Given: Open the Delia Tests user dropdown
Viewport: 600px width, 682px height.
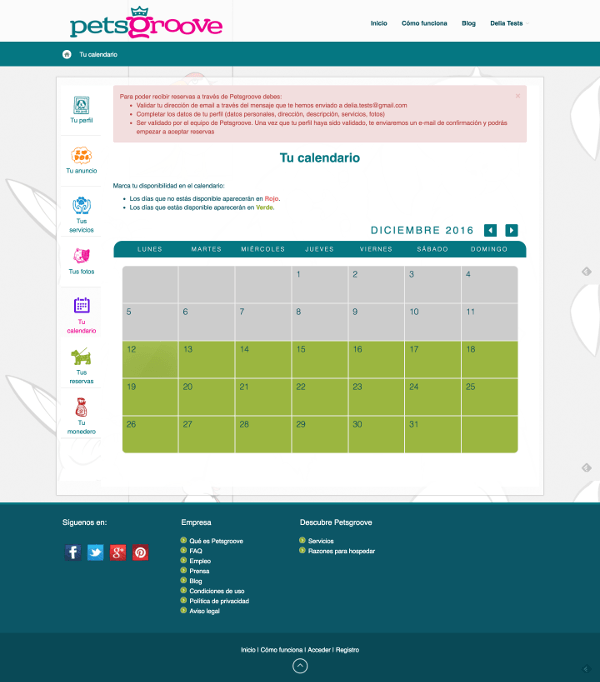Looking at the screenshot, I should click(509, 23).
